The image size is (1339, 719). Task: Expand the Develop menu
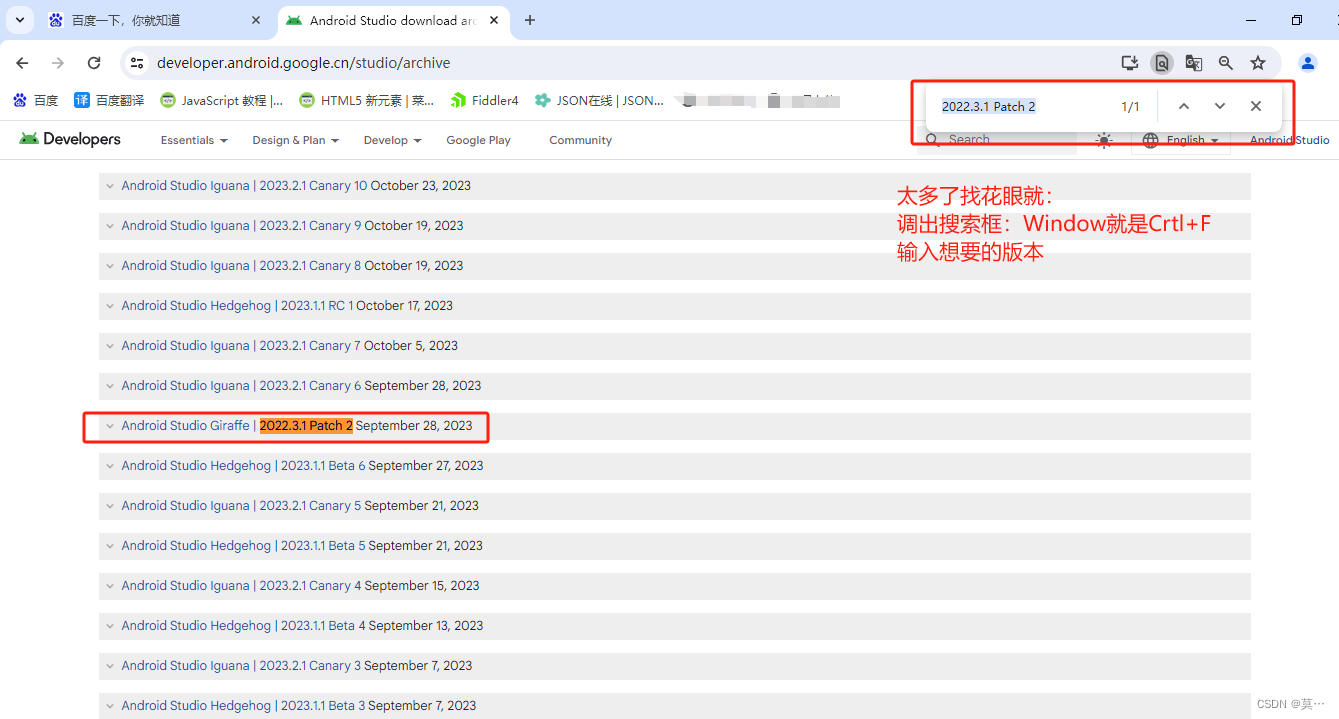click(392, 140)
